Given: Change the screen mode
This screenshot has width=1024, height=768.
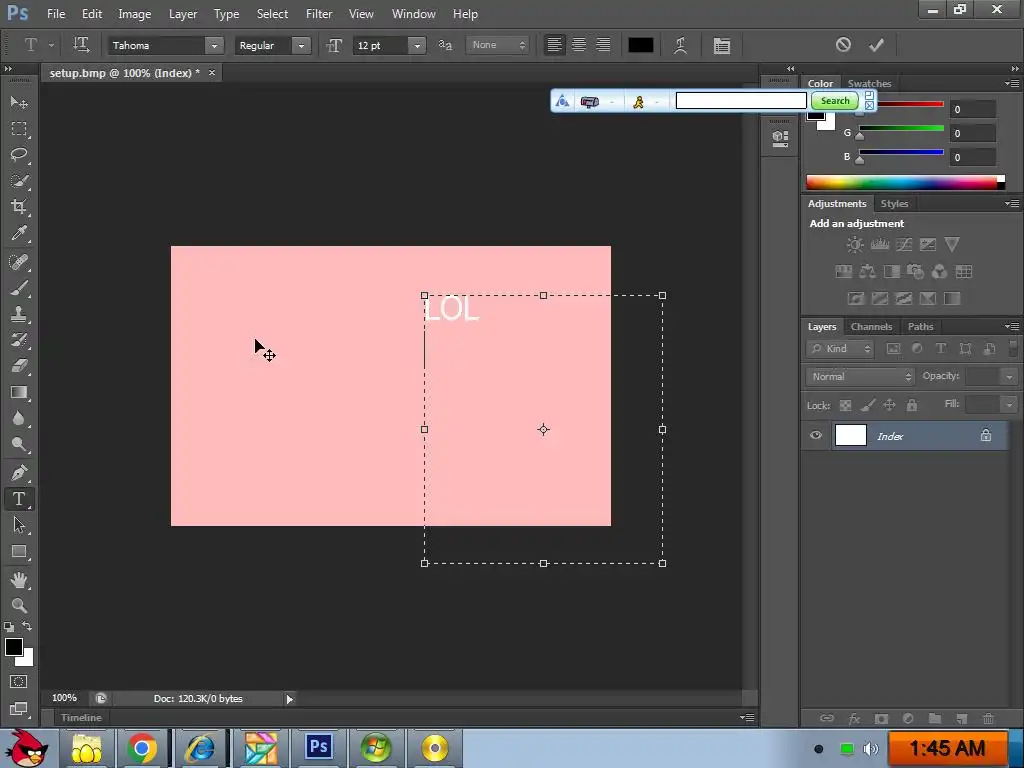Looking at the screenshot, I should point(19,709).
